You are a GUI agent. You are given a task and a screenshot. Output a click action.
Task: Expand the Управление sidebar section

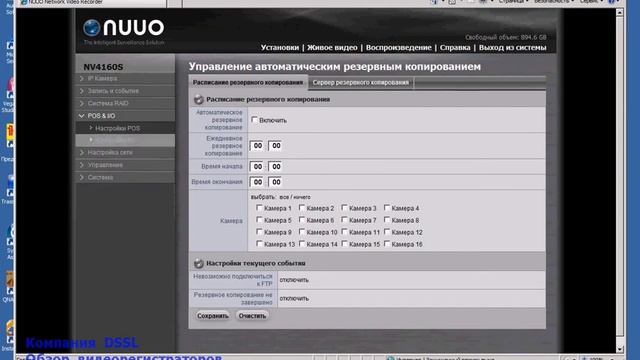click(125, 165)
